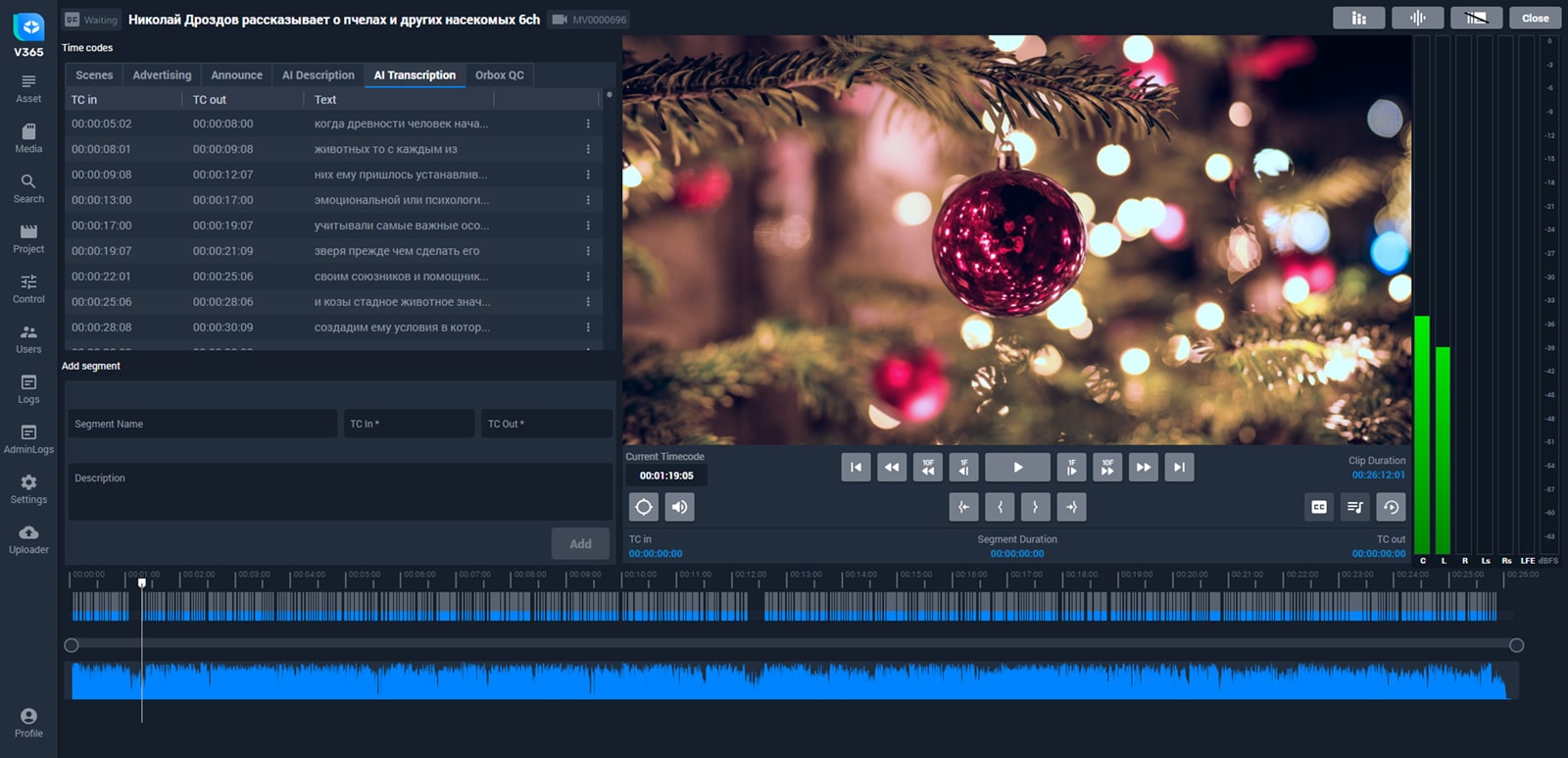Step forward one frame
Screen dimensions: 1568x758
point(1071,468)
